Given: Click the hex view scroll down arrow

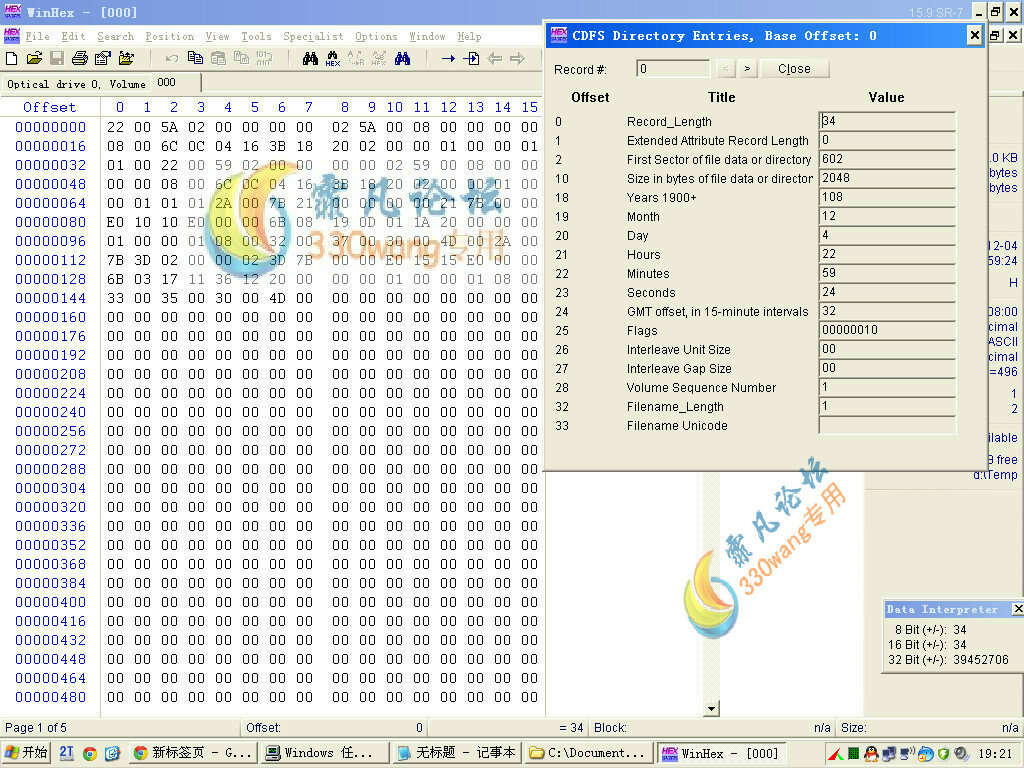Looking at the screenshot, I should pyautogui.click(x=712, y=708).
